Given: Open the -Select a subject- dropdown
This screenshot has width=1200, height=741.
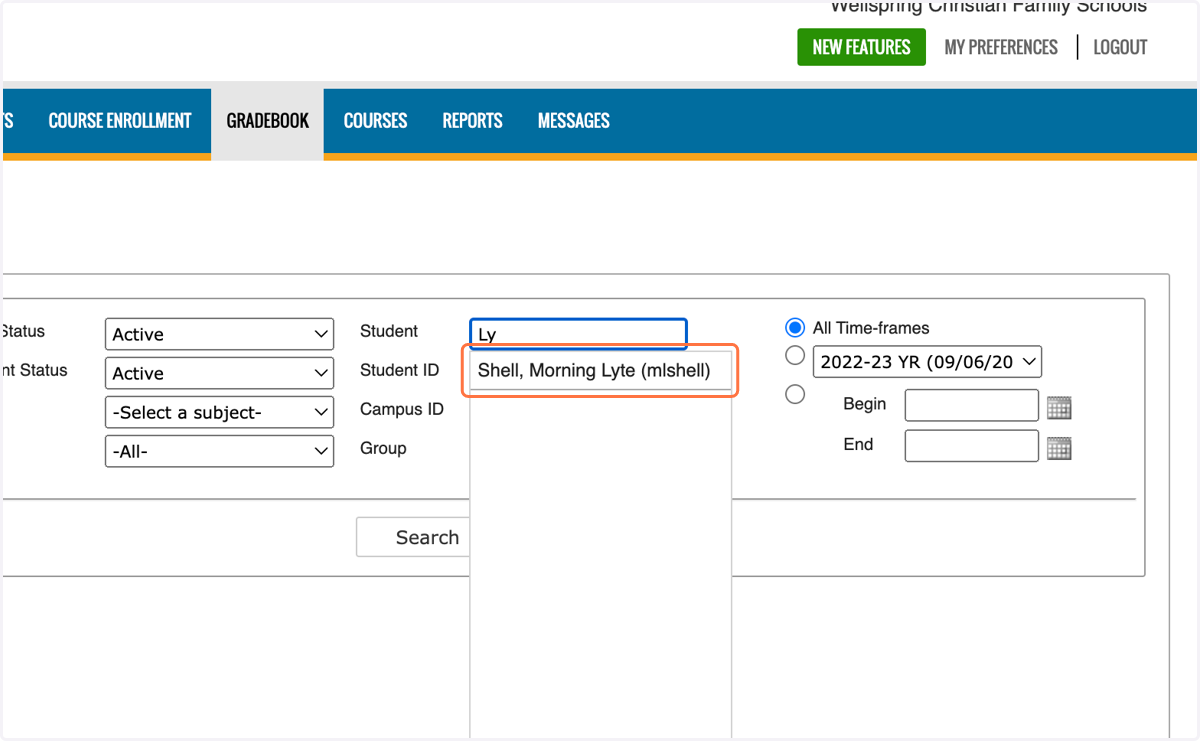Looking at the screenshot, I should (219, 412).
